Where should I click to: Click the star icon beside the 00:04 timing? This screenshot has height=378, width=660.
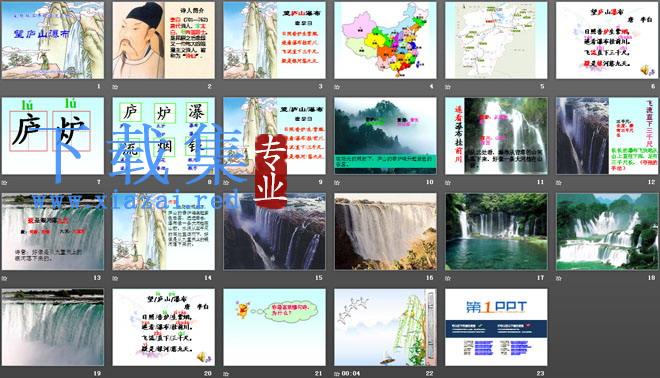(x=337, y=374)
